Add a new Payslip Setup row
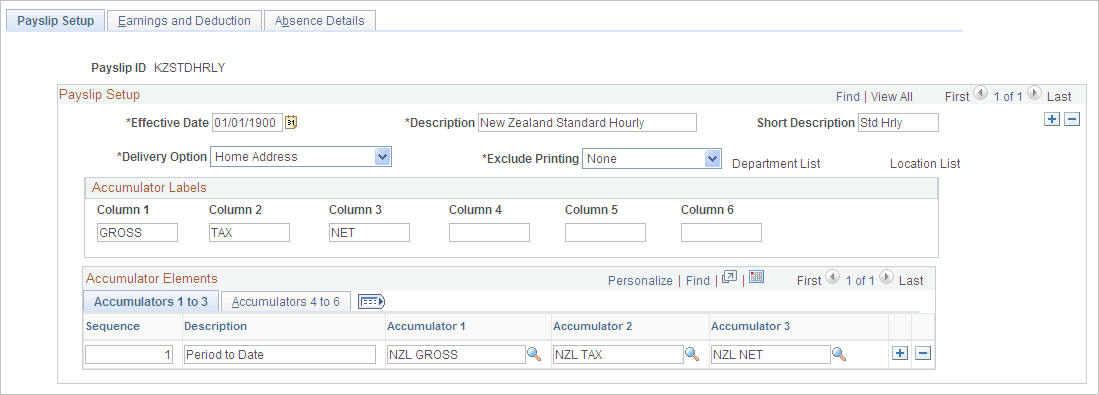The height and width of the screenshot is (395, 1099). (x=1051, y=119)
